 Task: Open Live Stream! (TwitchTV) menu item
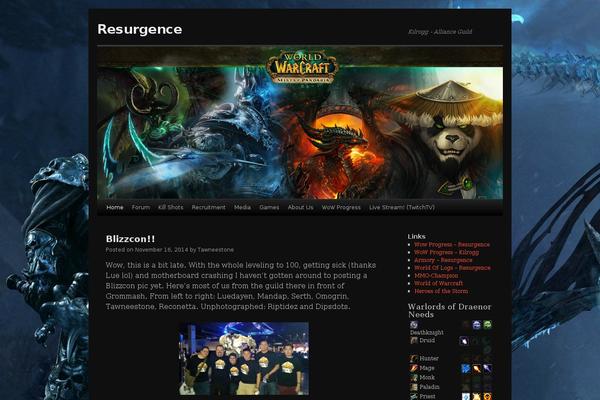click(x=402, y=207)
